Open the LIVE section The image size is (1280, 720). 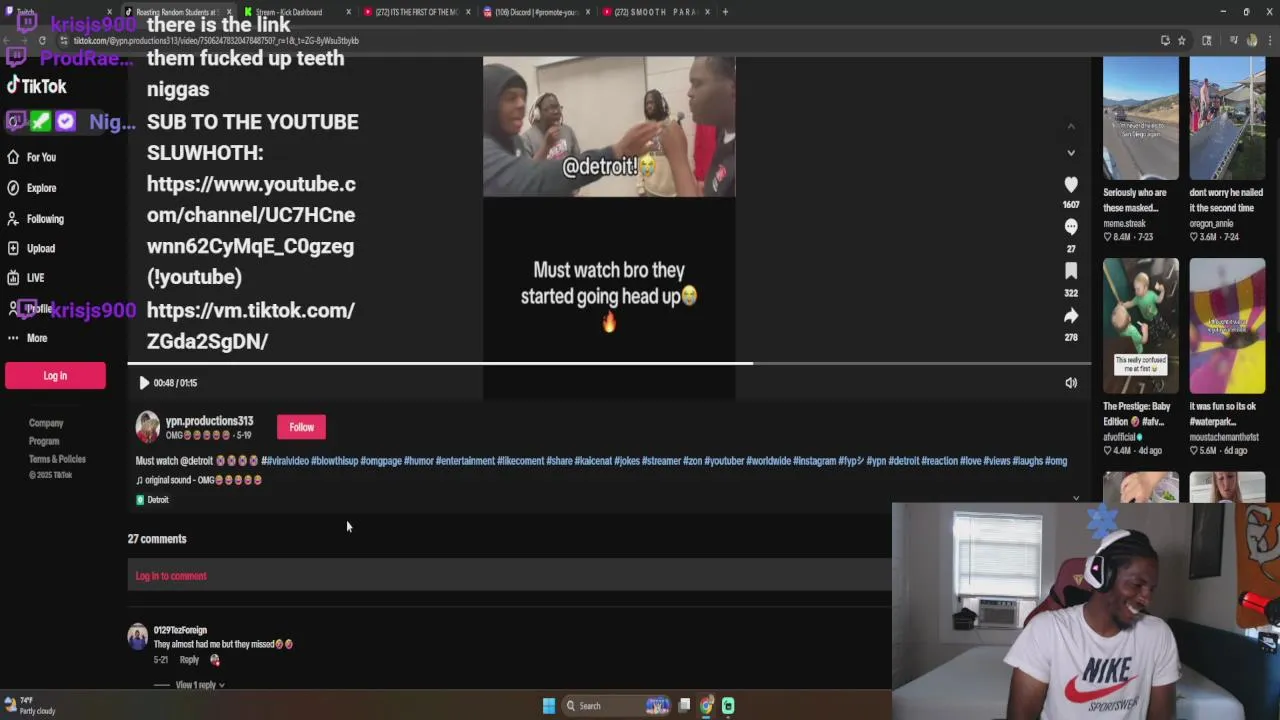(26, 278)
